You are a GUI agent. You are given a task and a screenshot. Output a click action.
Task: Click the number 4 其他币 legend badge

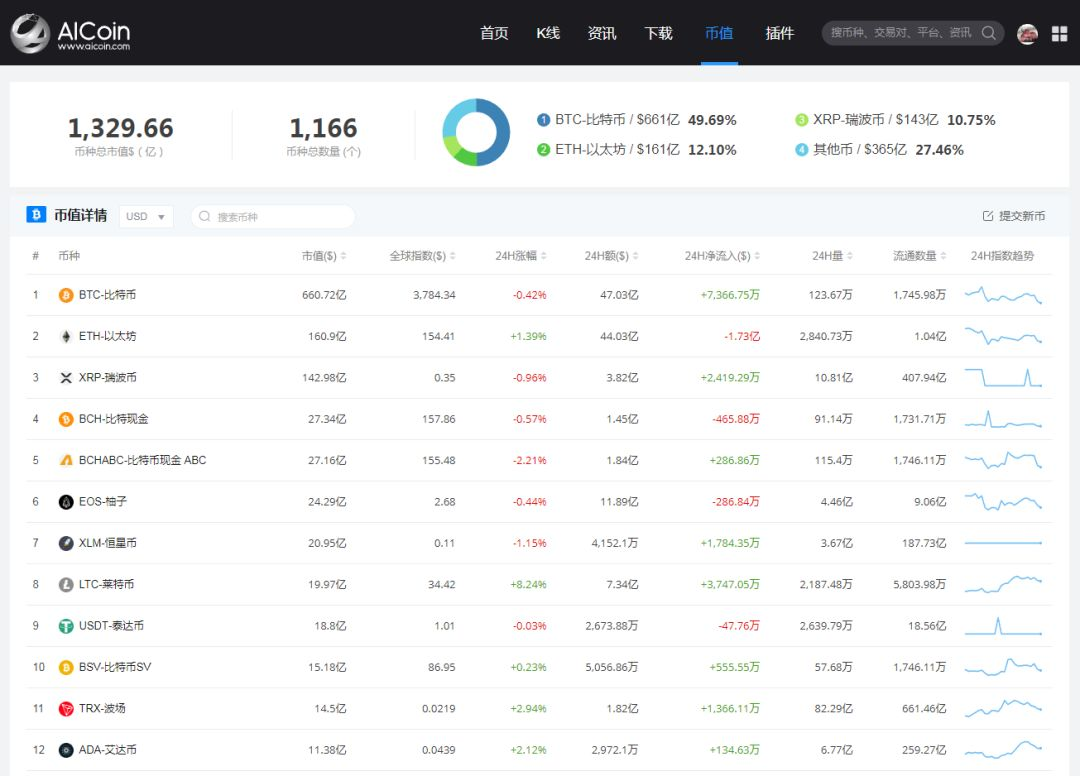pos(801,149)
